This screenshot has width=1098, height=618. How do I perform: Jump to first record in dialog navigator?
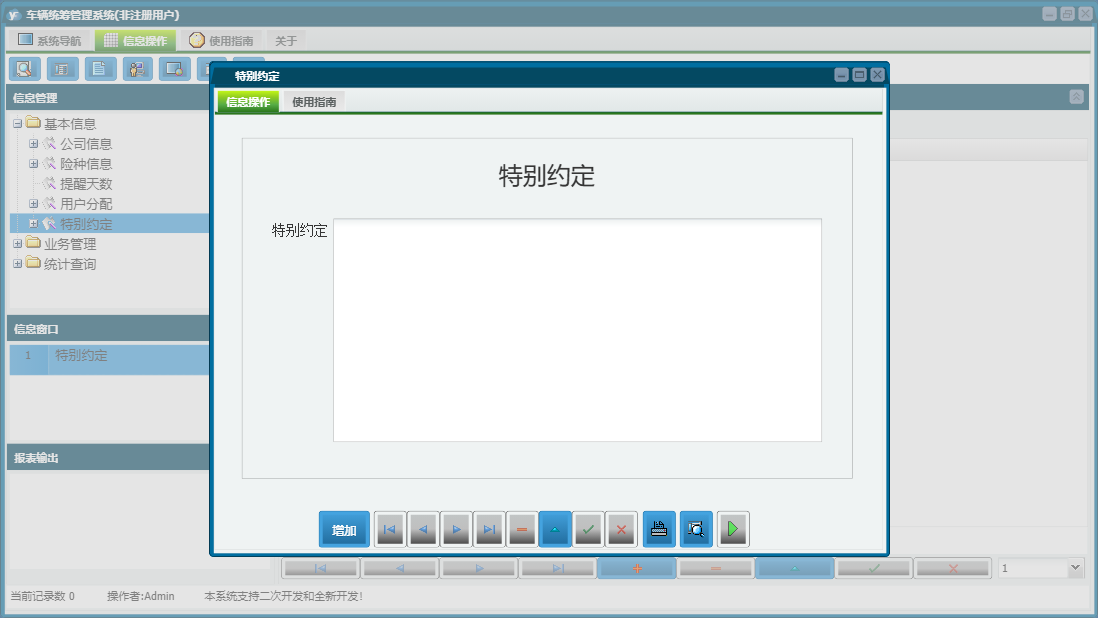pos(389,529)
